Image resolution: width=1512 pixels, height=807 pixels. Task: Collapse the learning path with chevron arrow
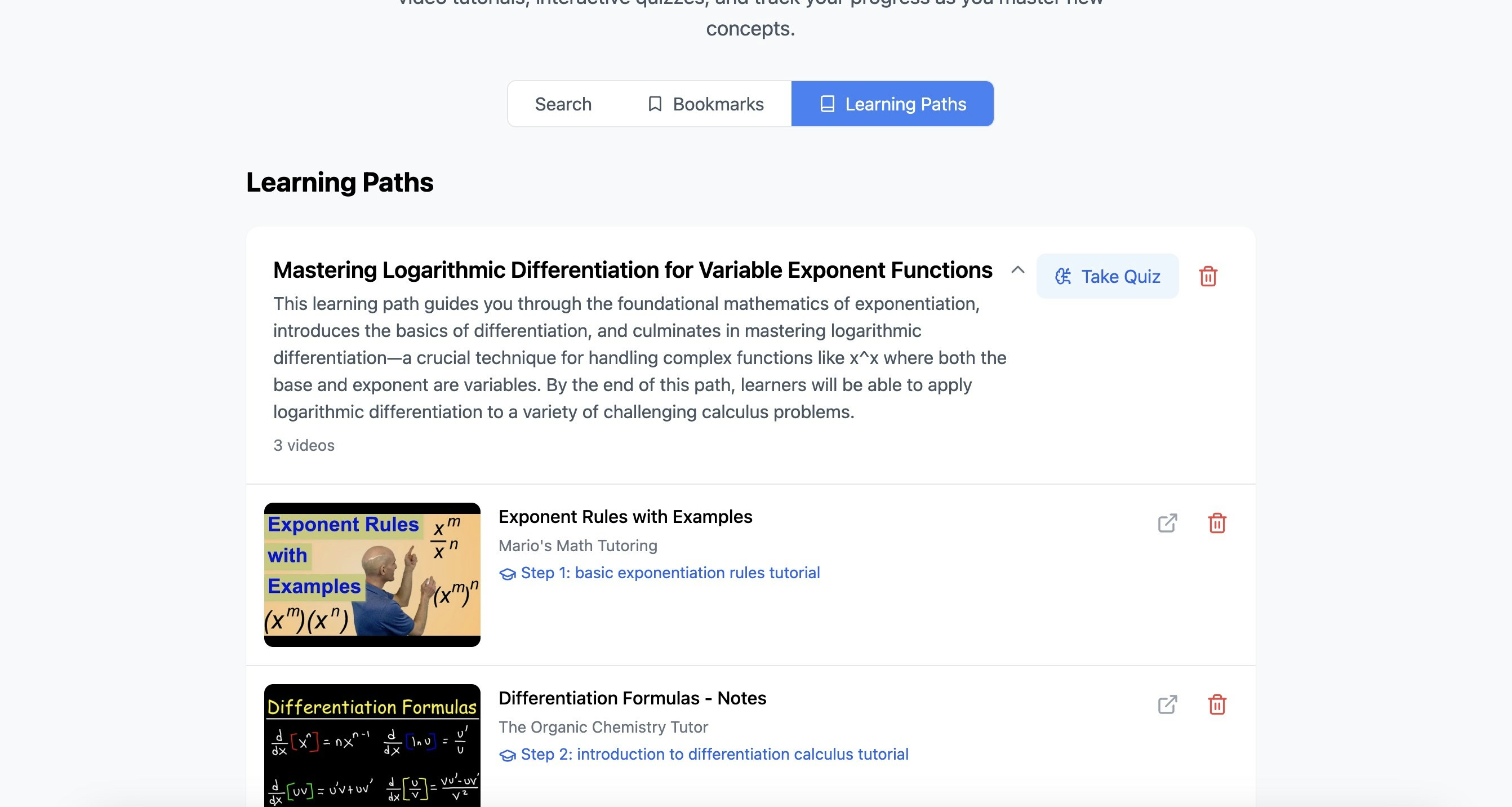1018,269
